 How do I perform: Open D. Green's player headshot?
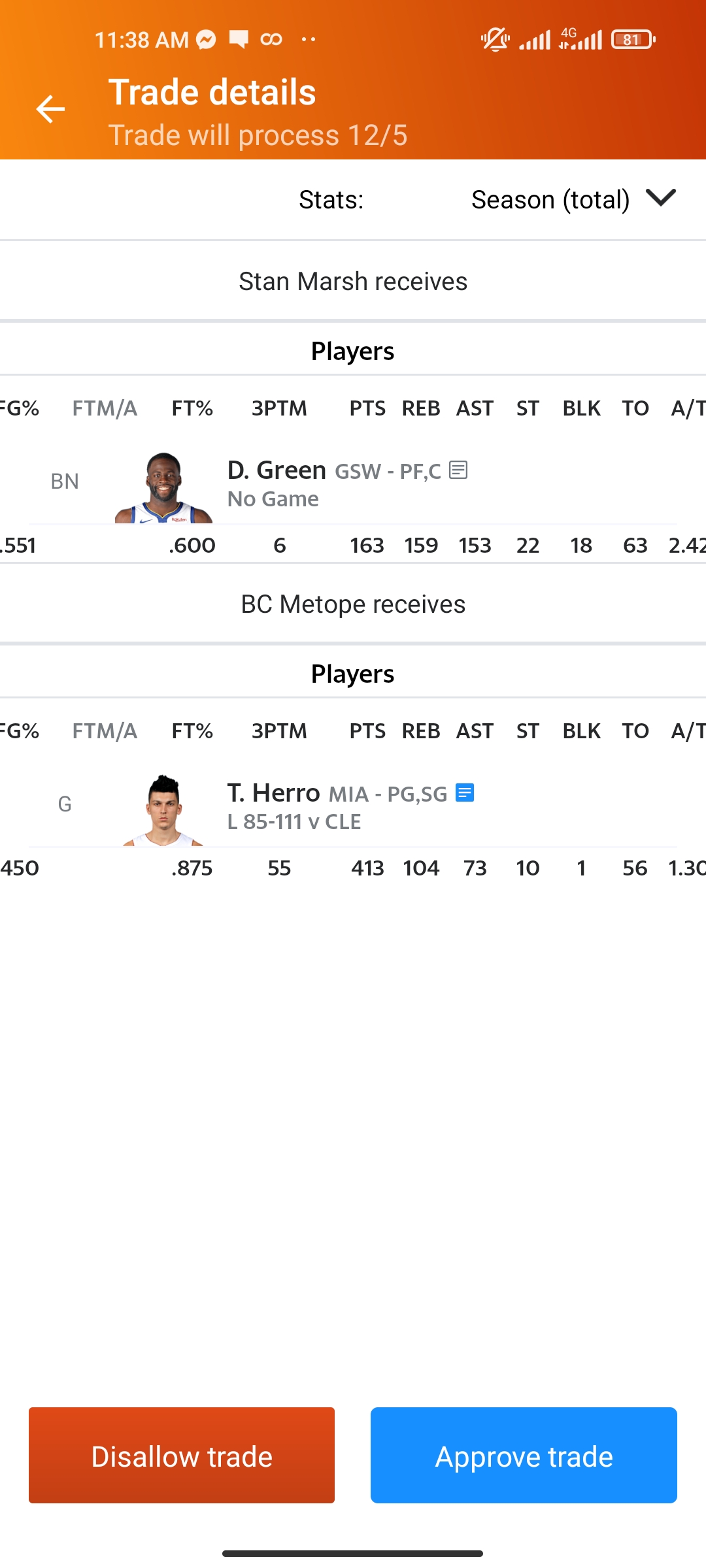click(x=163, y=487)
